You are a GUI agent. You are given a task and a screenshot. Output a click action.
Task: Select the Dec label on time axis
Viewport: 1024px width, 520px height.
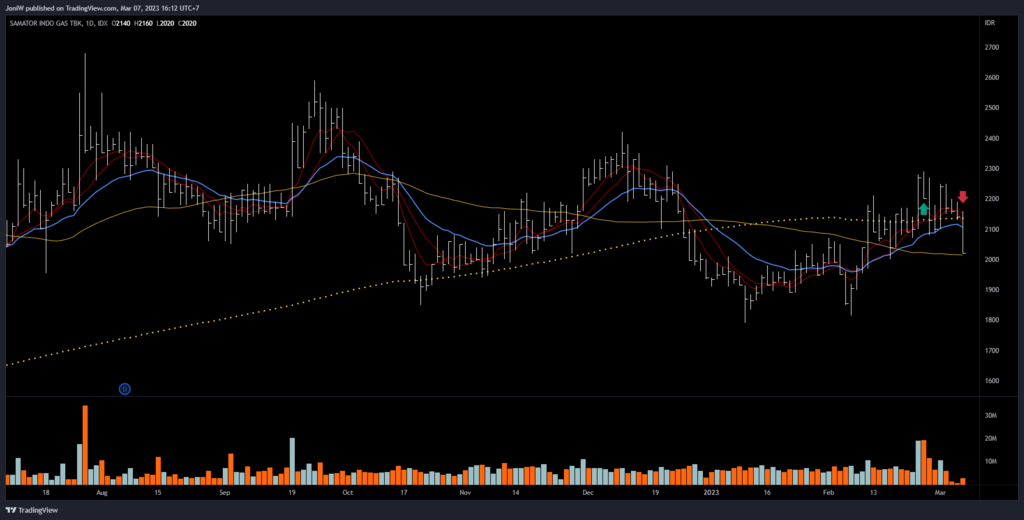point(587,493)
